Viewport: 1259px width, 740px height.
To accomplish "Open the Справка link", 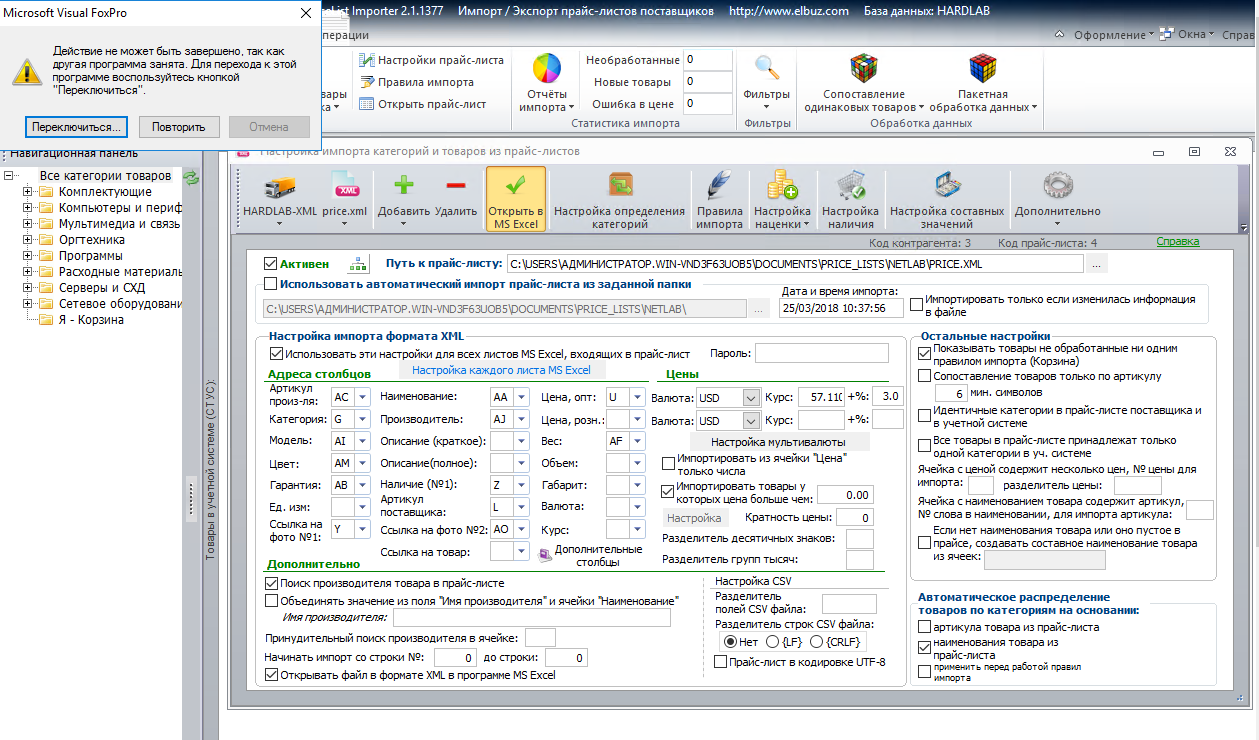I will (1178, 242).
